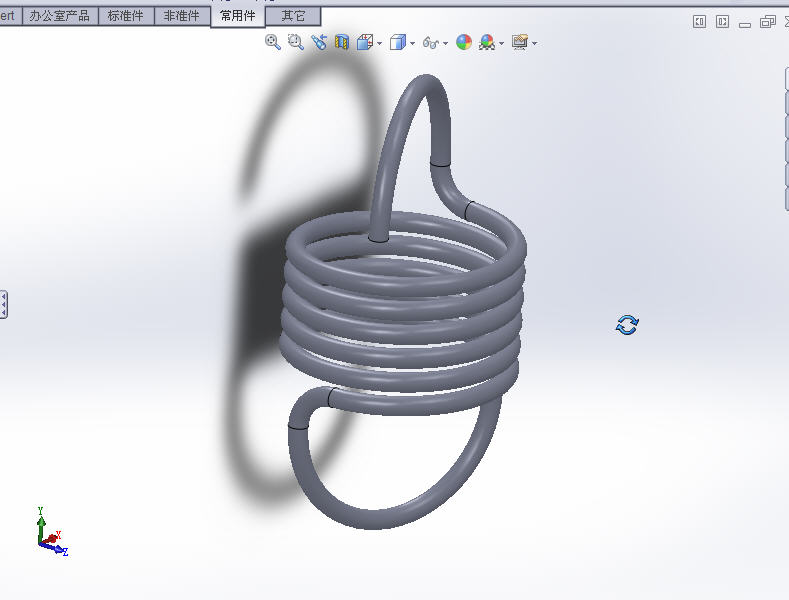Image resolution: width=789 pixels, height=600 pixels.
Task: Activate the Section View tool
Action: 342,42
